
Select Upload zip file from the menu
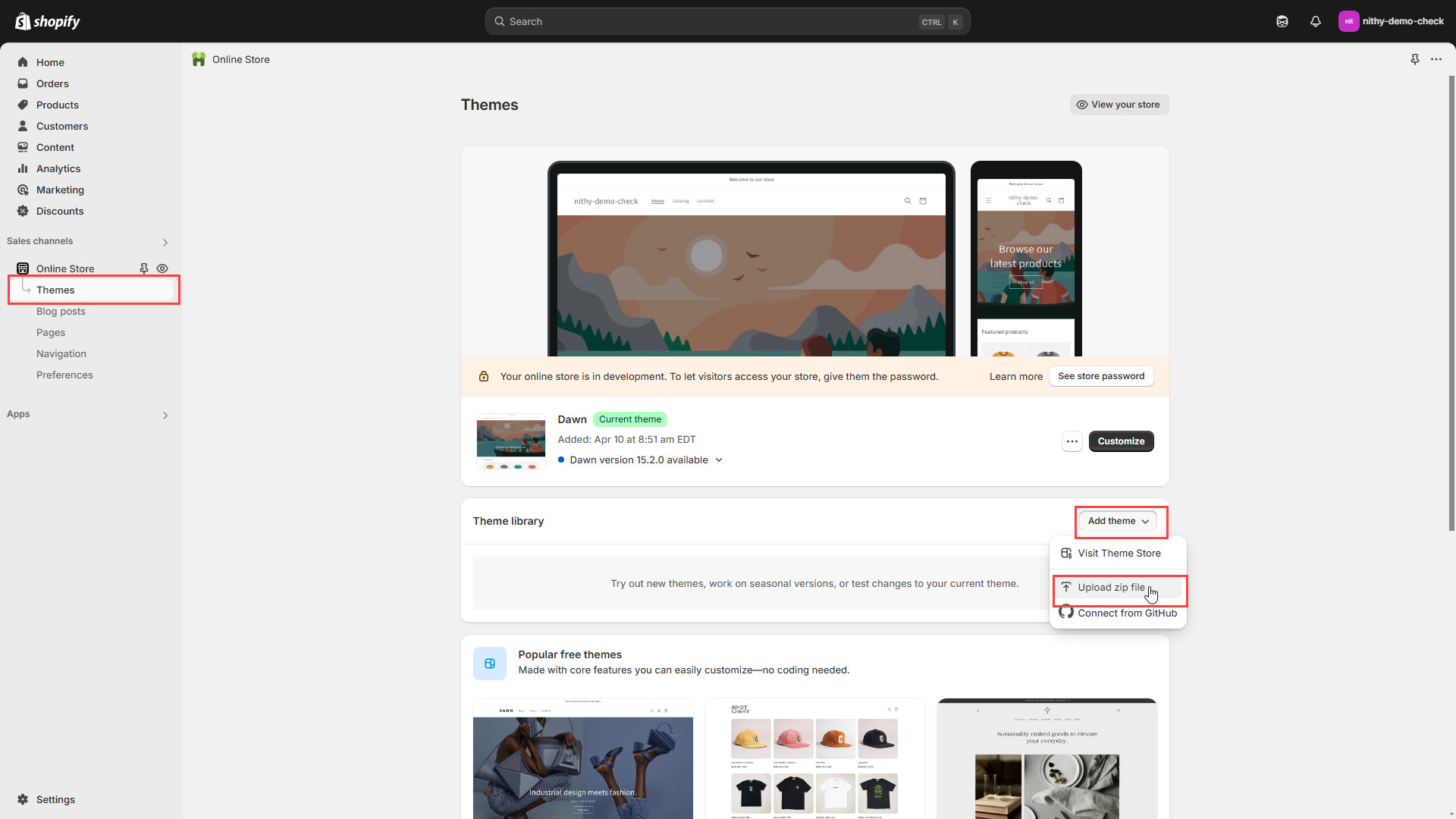[x=1111, y=588]
